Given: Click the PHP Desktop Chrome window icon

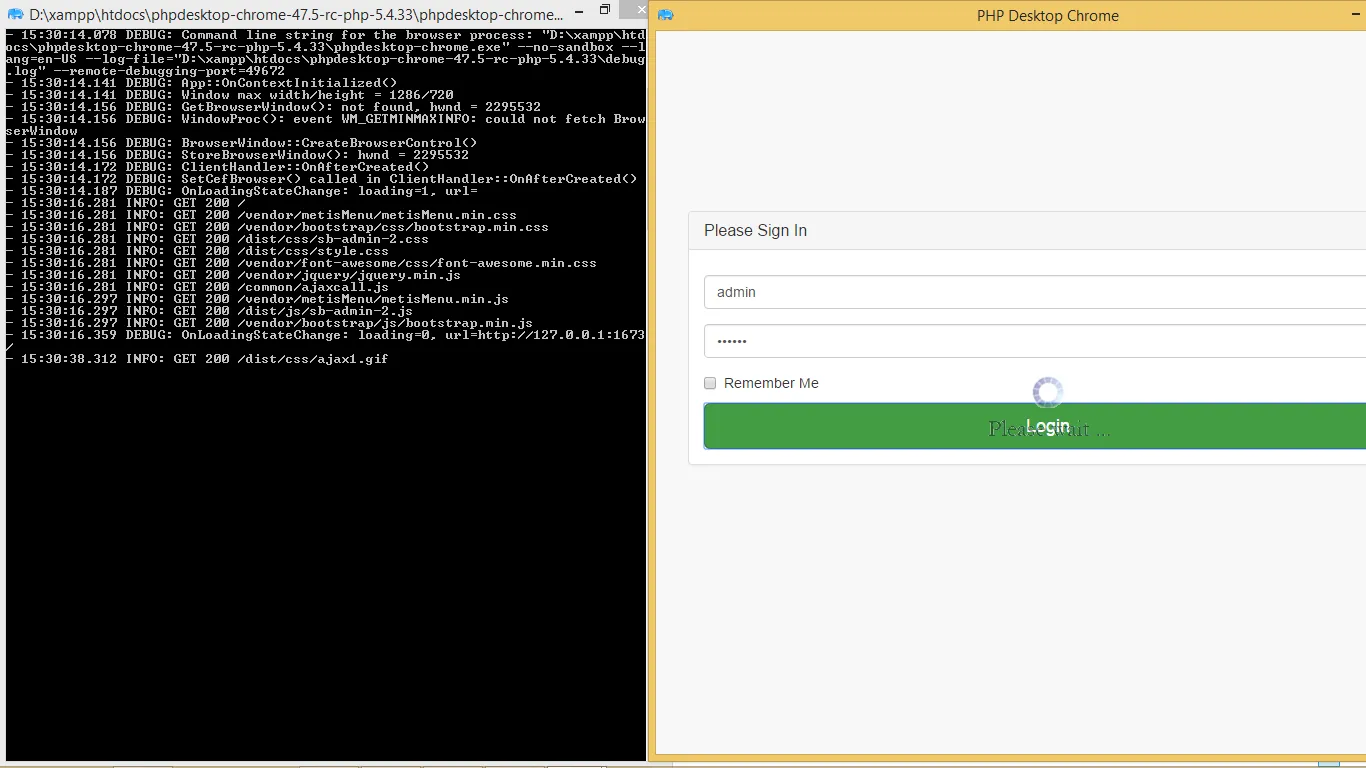Looking at the screenshot, I should point(666,15).
